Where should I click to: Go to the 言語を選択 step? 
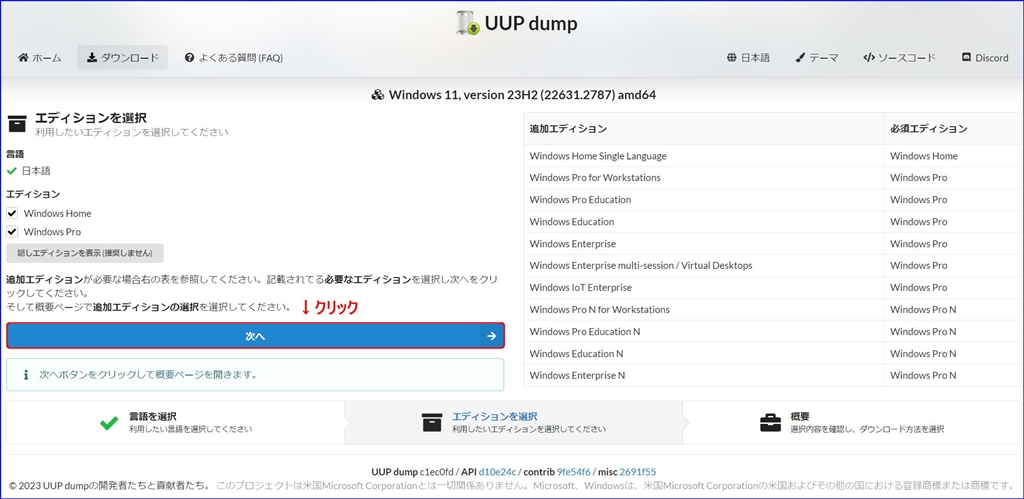pyautogui.click(x=175, y=423)
